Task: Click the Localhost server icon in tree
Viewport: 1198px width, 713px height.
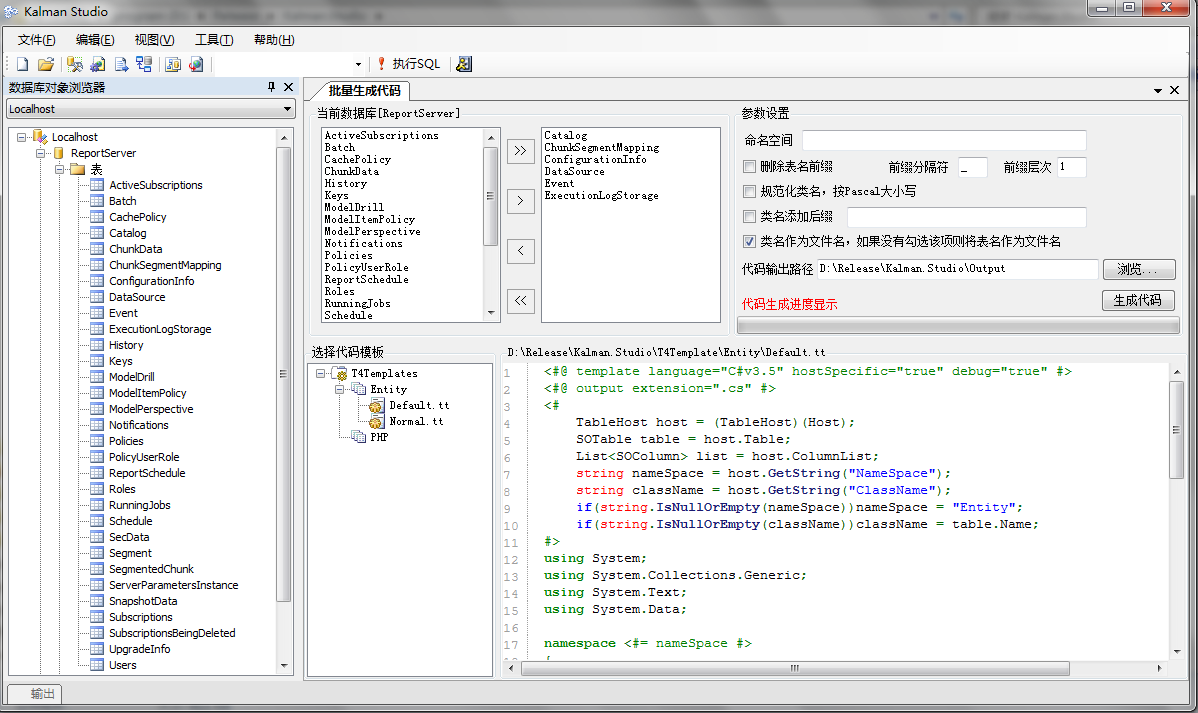Action: pos(40,137)
